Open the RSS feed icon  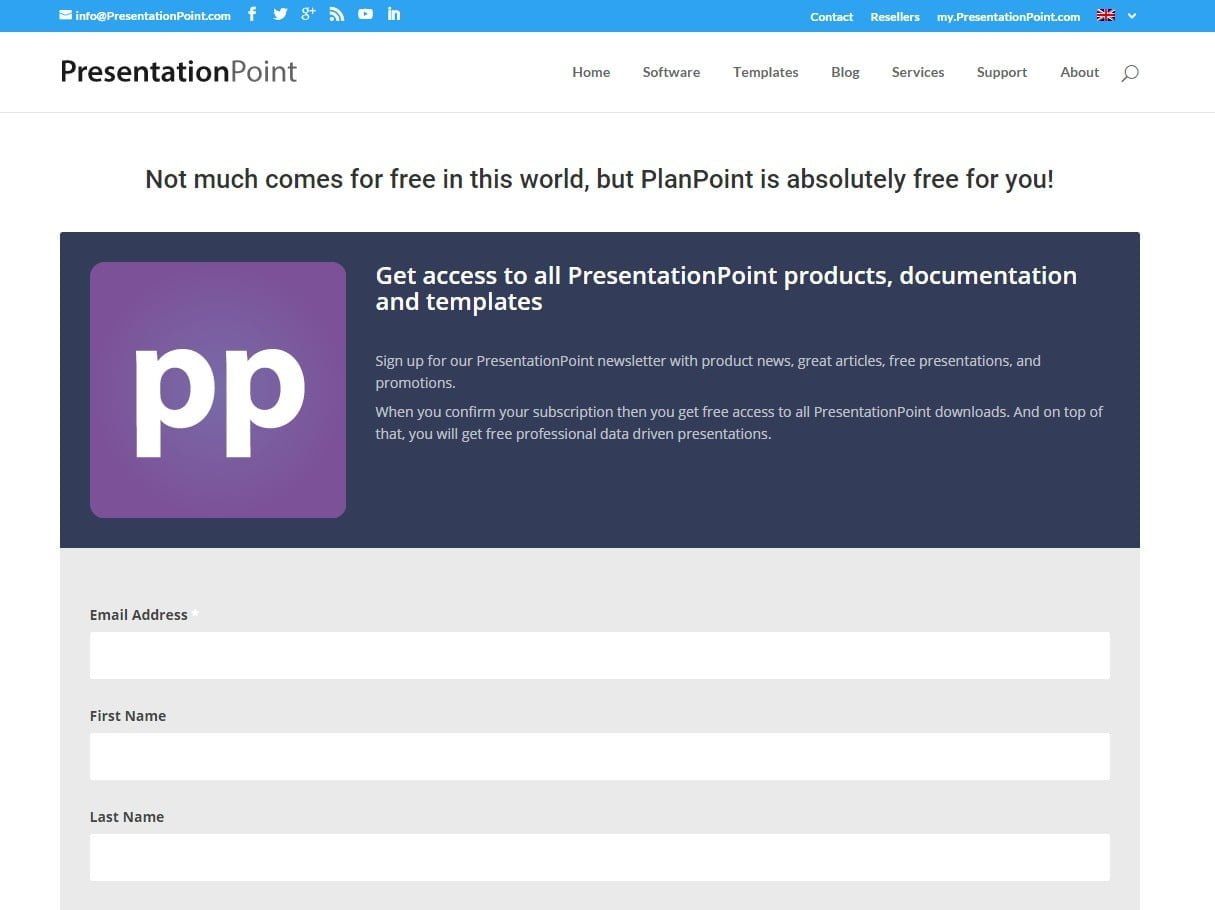[337, 14]
